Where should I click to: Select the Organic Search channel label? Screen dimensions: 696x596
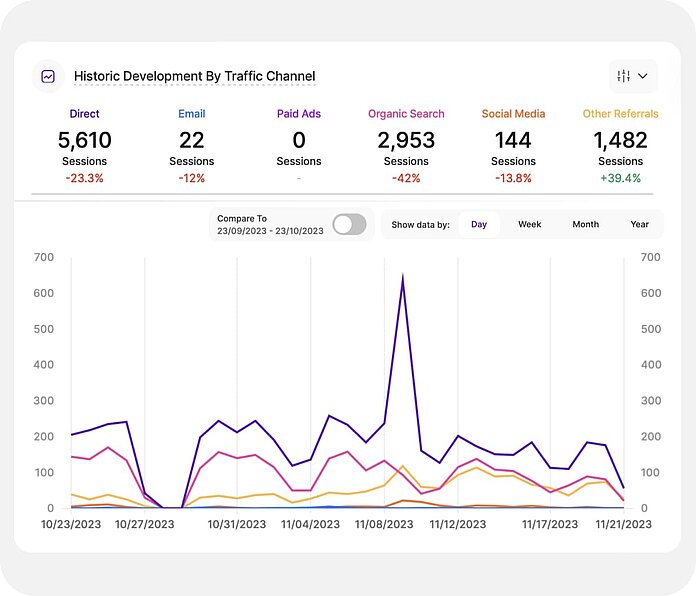pos(406,114)
